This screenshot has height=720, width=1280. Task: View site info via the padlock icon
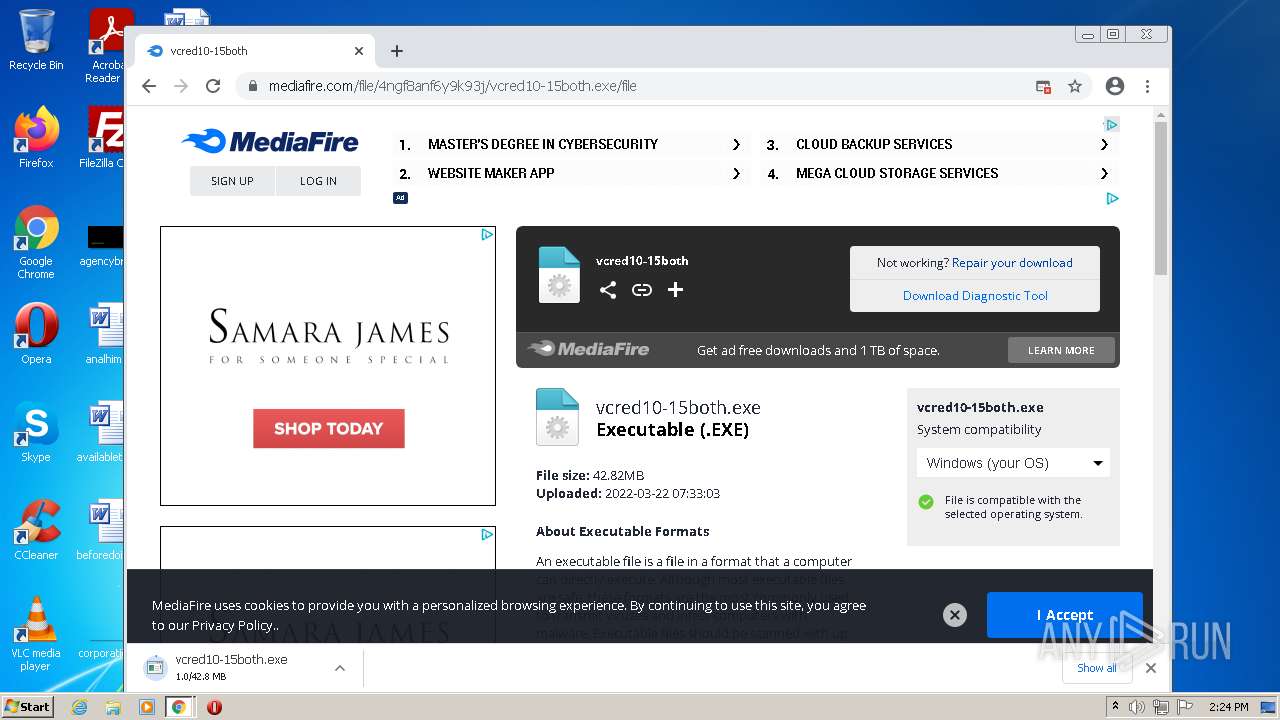253,86
